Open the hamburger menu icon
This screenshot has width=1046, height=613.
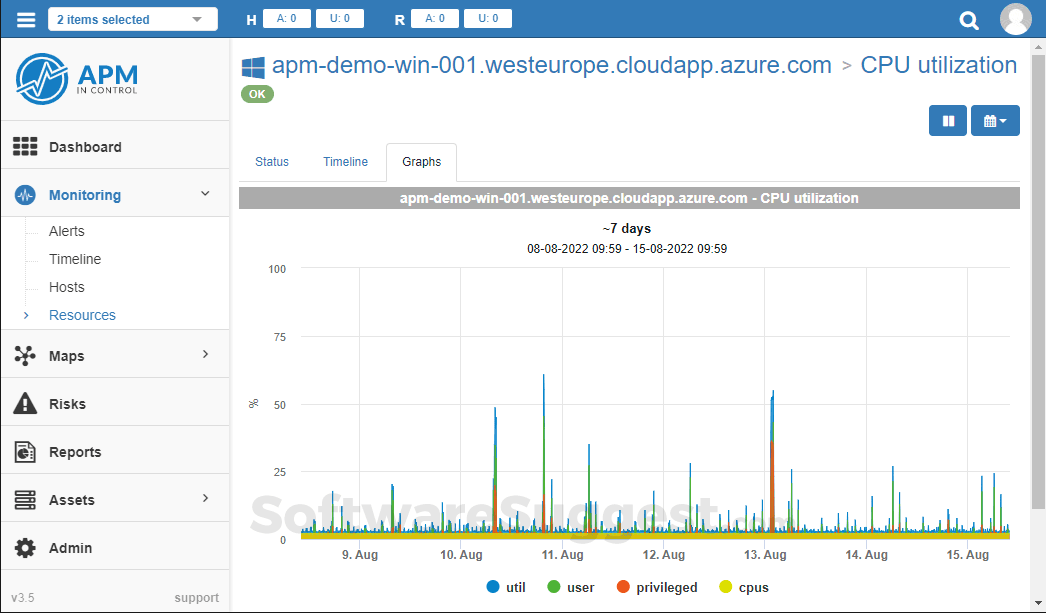(26, 19)
